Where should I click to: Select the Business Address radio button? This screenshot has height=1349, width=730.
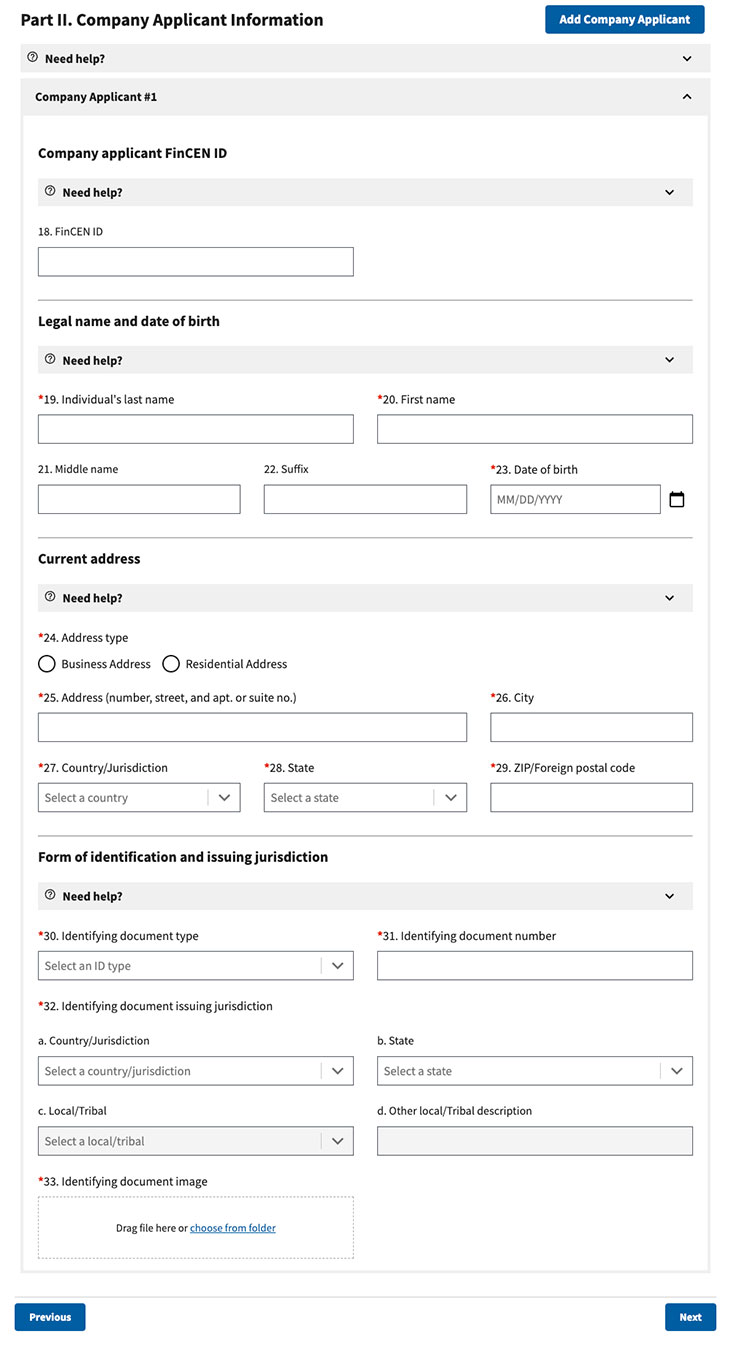pos(46,663)
